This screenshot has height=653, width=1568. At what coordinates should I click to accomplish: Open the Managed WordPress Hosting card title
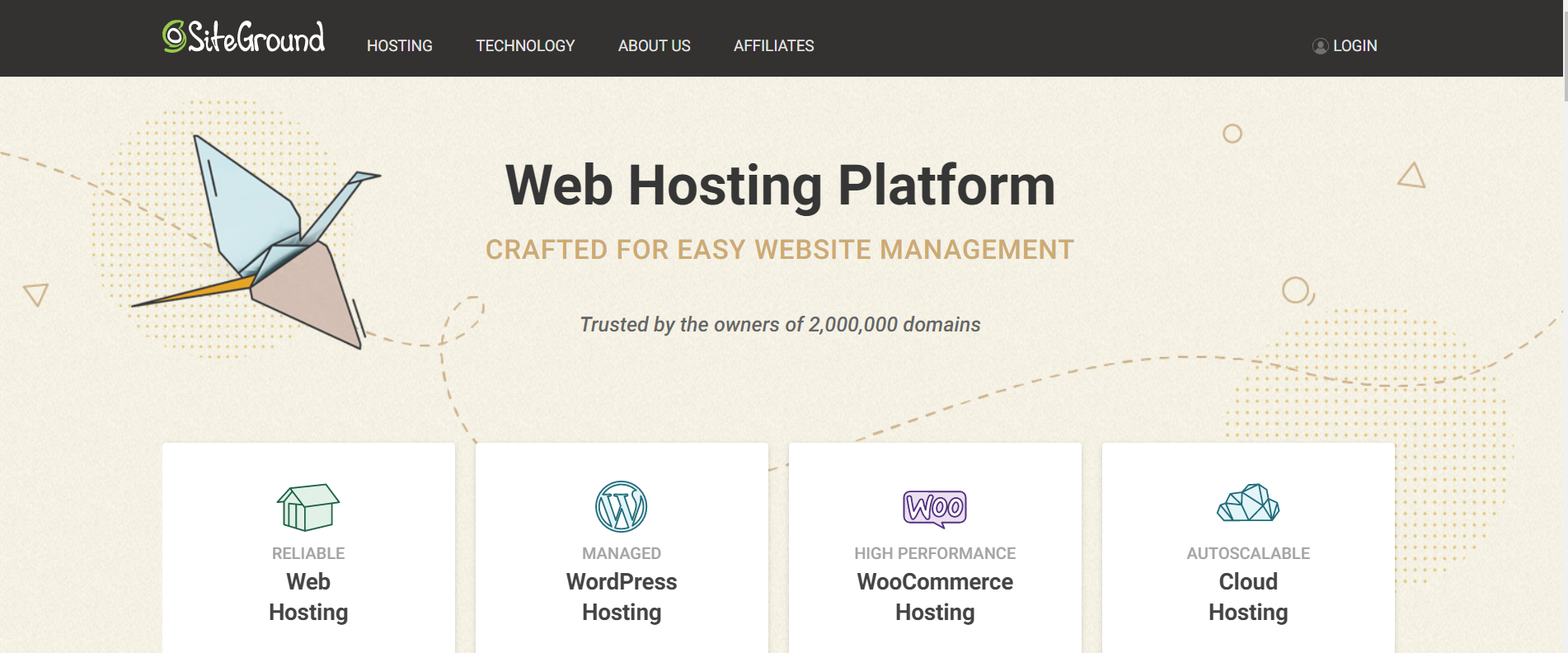point(622,597)
